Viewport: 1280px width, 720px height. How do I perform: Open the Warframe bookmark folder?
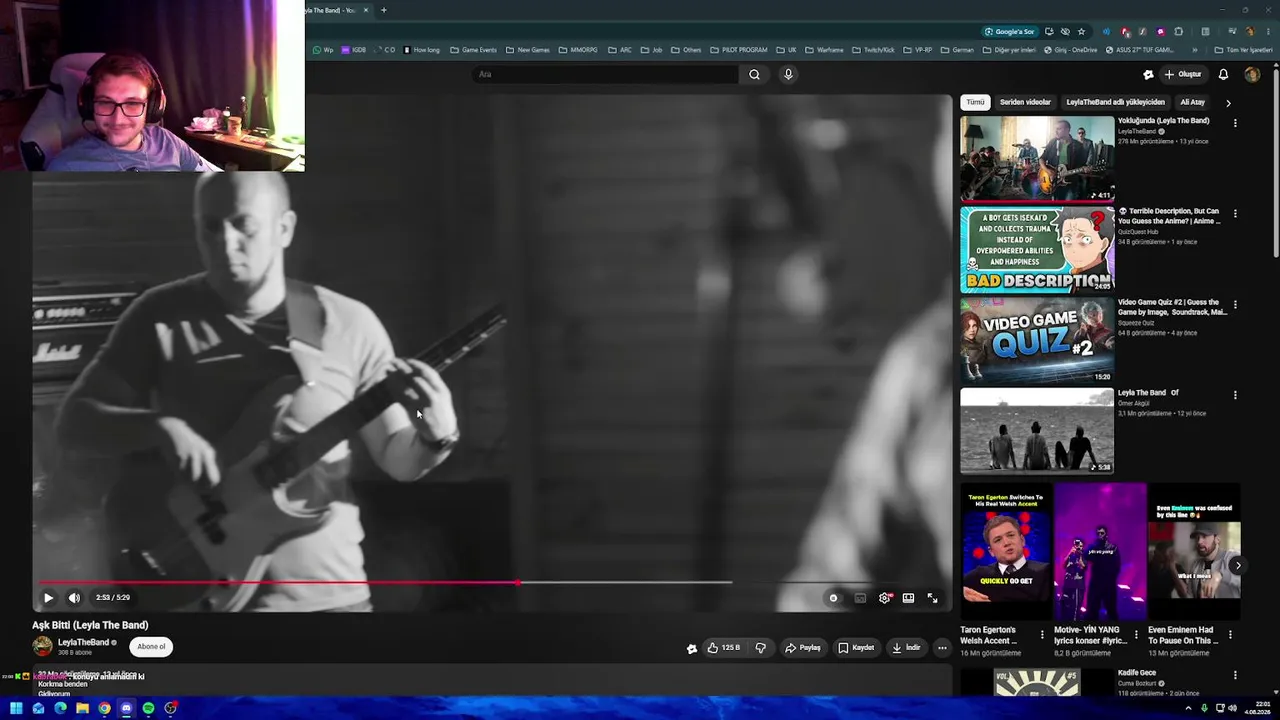coord(824,50)
